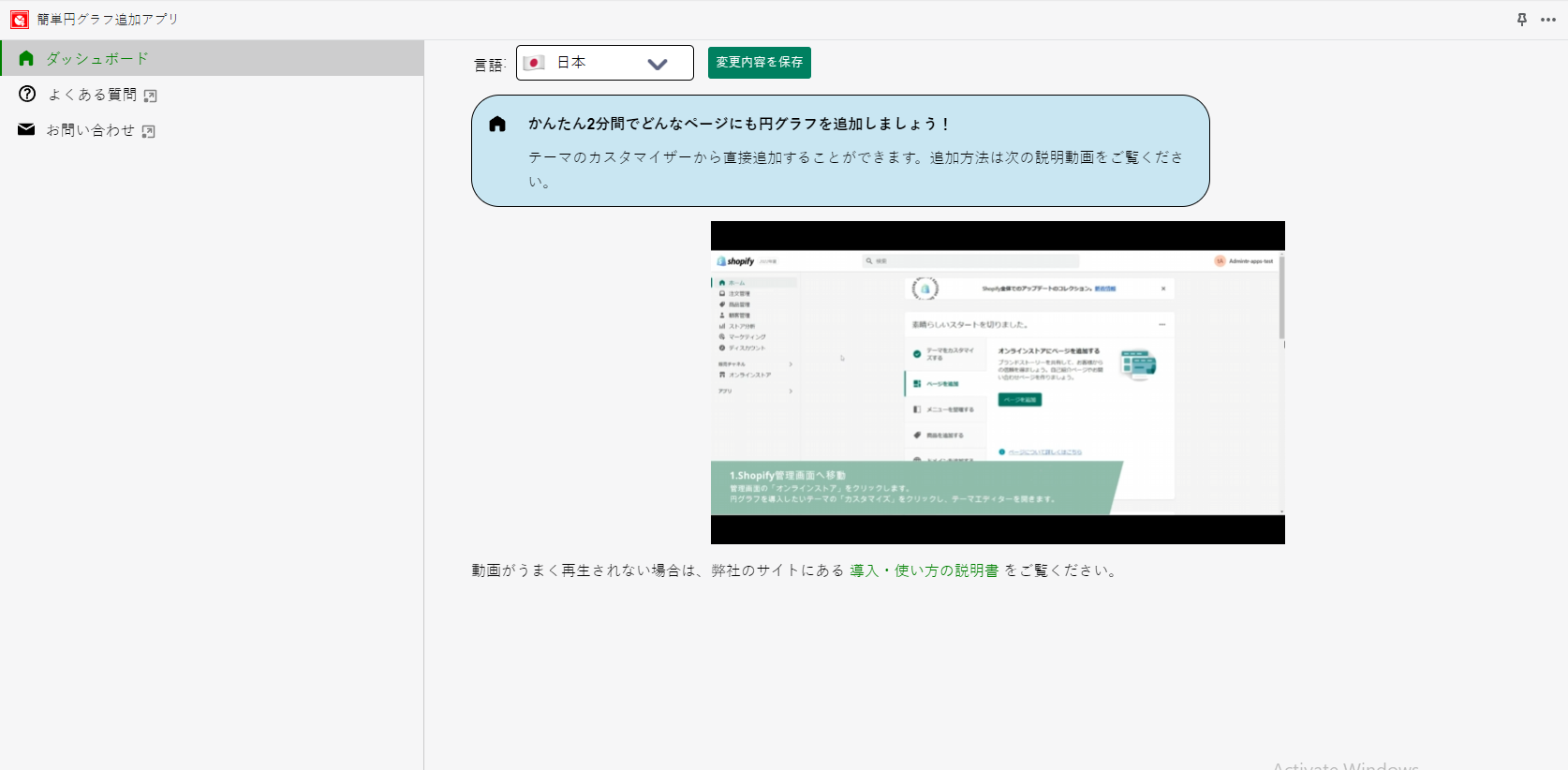Viewport: 1568px width, 770px height.
Task: Expand the language dropdown chevron
Action: click(x=658, y=64)
